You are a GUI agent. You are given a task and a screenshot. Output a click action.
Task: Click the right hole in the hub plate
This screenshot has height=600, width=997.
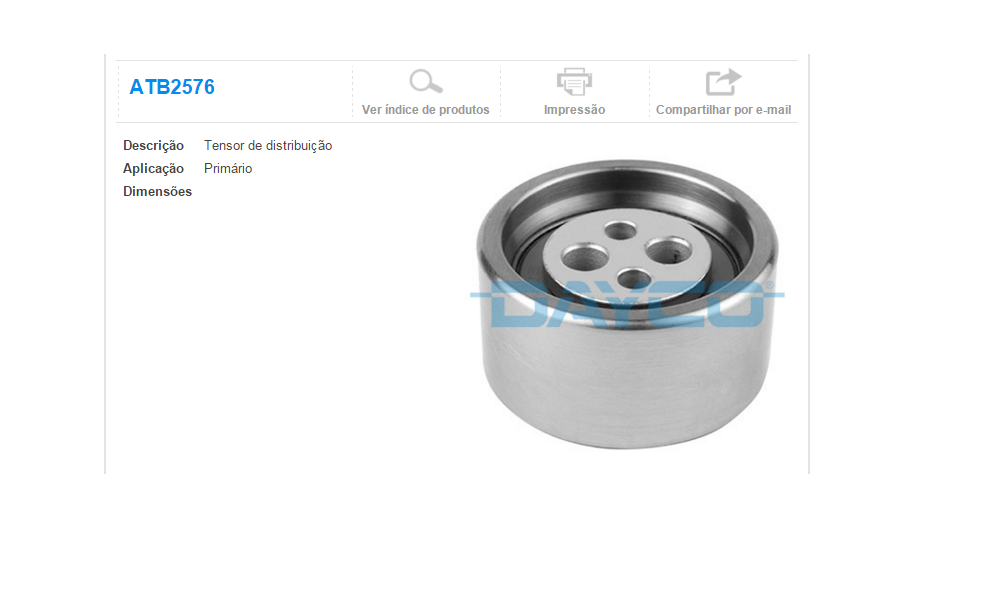[668, 249]
